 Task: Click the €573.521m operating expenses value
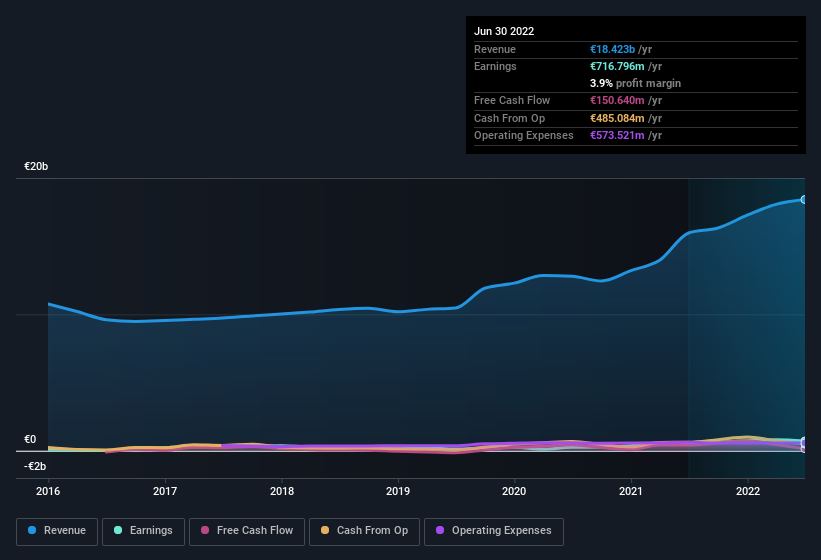coord(617,135)
